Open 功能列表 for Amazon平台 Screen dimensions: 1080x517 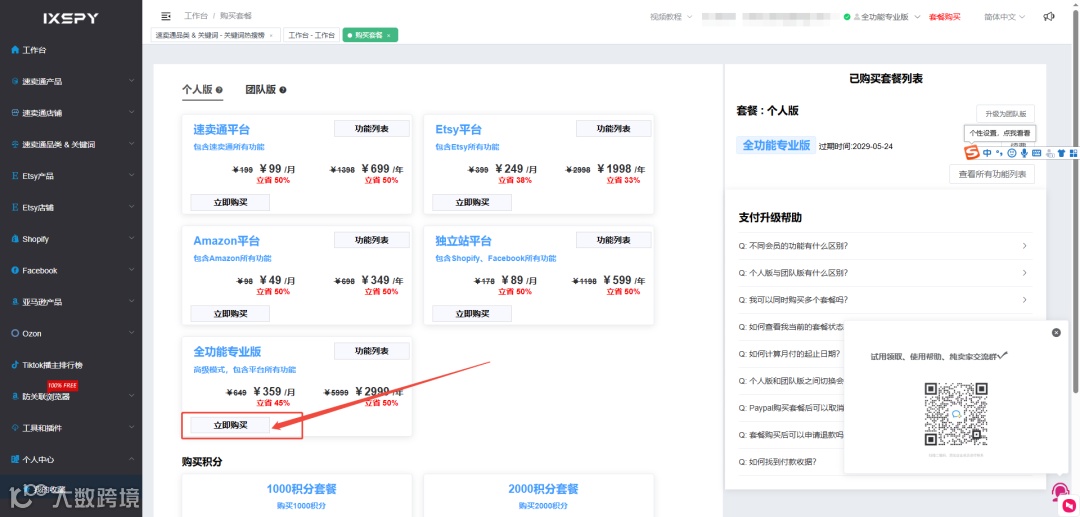tap(372, 240)
